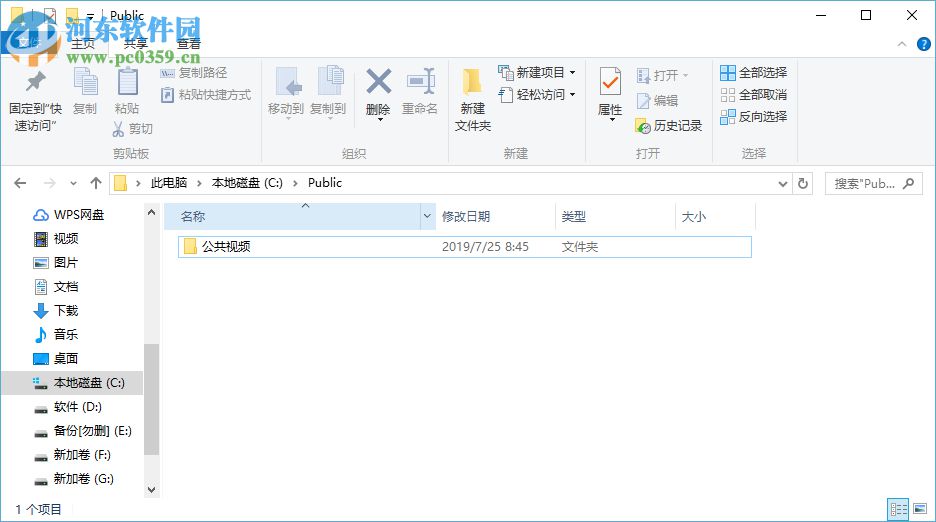Click 本地磁盘 (C:) in address path
This screenshot has width=936, height=522.
(247, 183)
